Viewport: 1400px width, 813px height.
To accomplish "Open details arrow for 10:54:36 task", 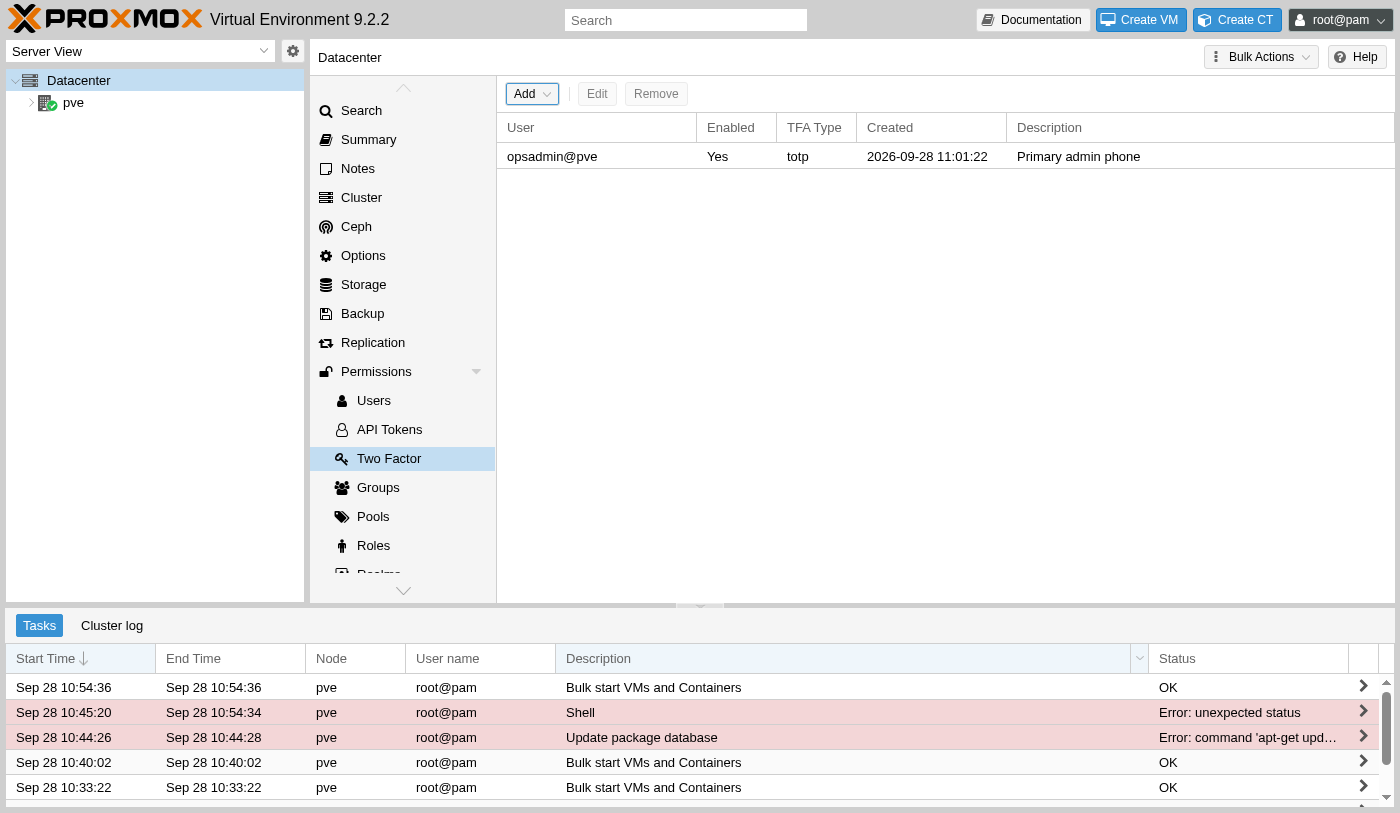I will 1363,686.
